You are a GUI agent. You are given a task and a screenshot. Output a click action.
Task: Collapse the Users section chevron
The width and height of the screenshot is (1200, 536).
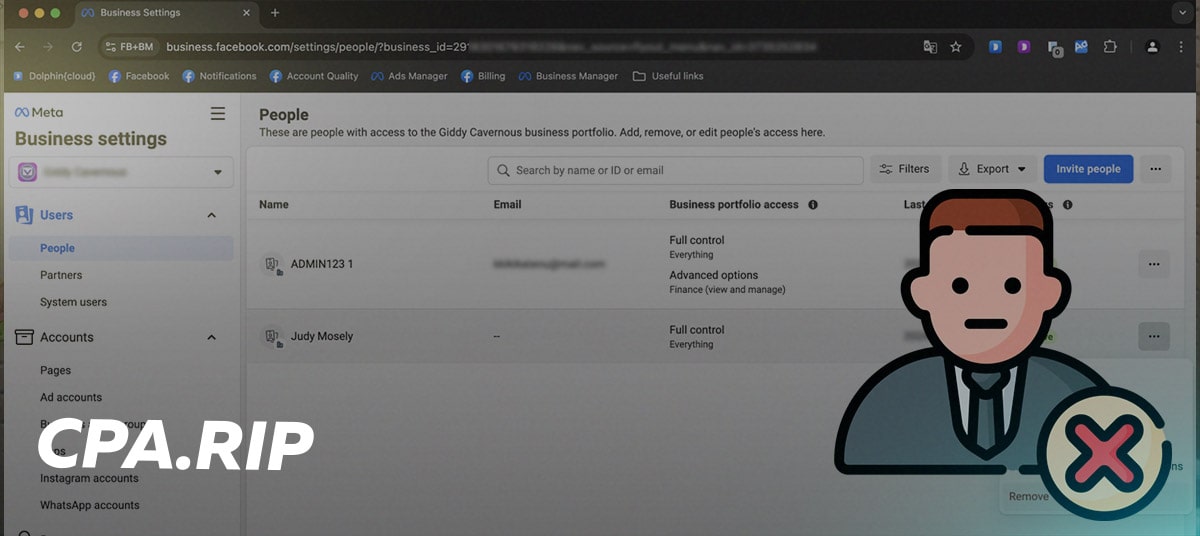[x=211, y=215]
